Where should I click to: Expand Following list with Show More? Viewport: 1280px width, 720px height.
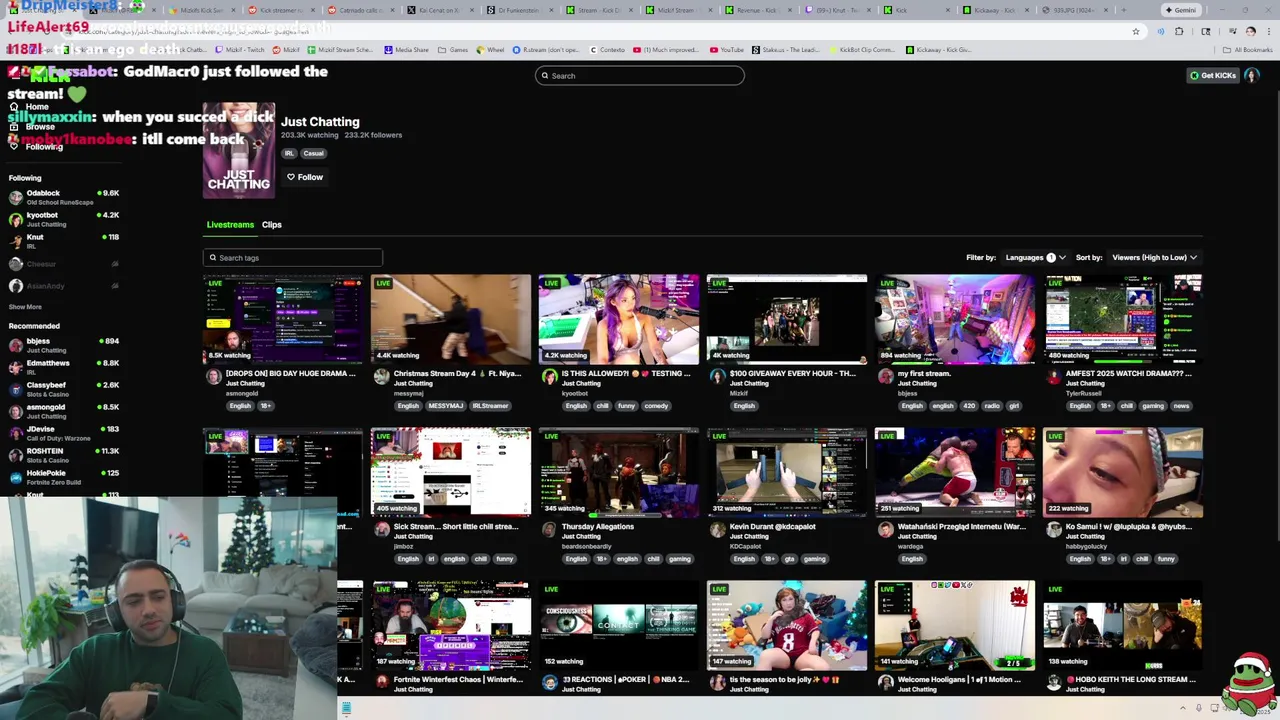click(25, 307)
